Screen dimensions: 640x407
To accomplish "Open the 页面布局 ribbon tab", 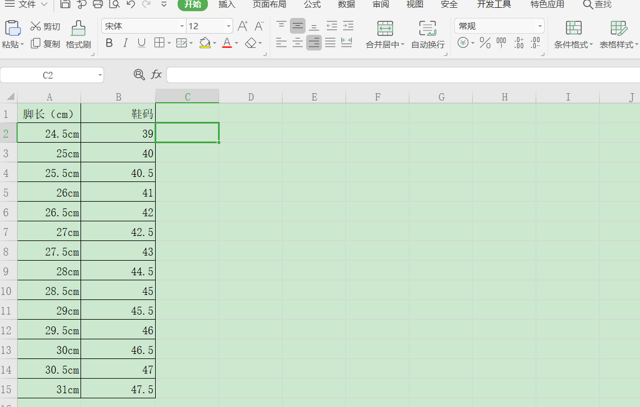I will 269,4.
